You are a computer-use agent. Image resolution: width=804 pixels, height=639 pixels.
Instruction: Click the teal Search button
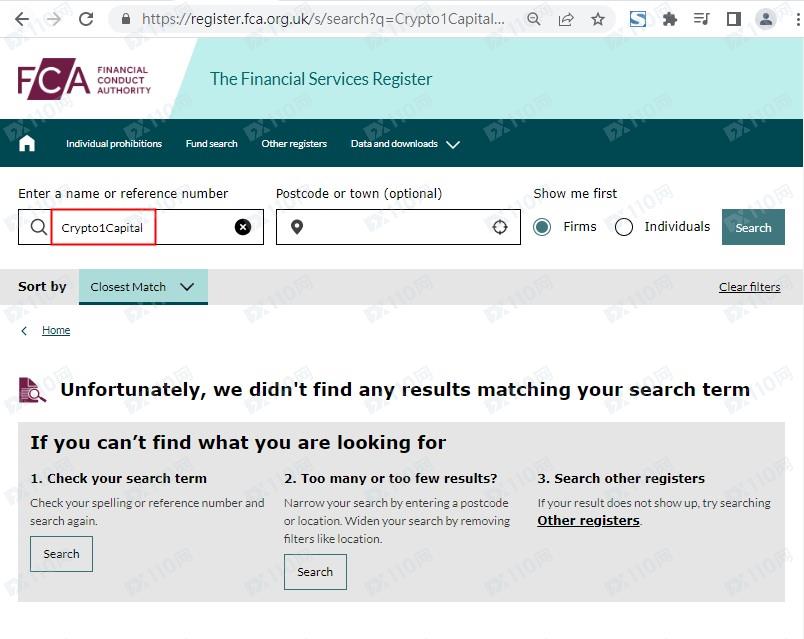click(753, 227)
